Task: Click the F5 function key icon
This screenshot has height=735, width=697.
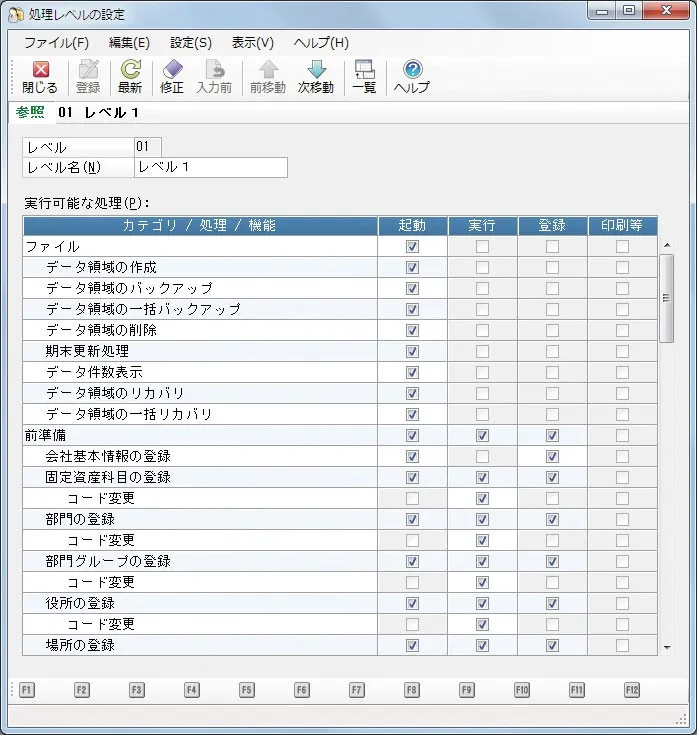Action: pyautogui.click(x=247, y=690)
